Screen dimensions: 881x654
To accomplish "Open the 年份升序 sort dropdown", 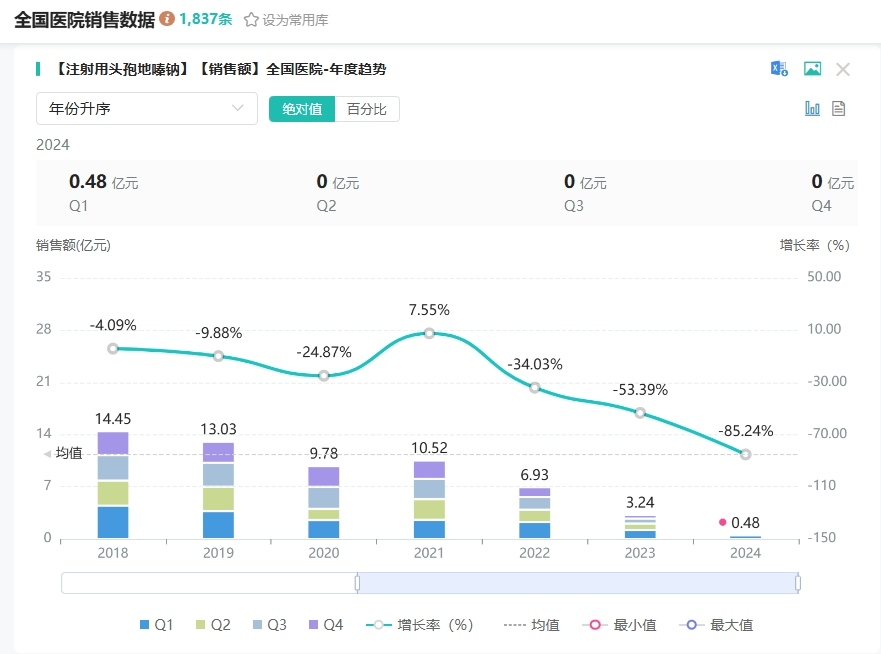I will coord(147,108).
